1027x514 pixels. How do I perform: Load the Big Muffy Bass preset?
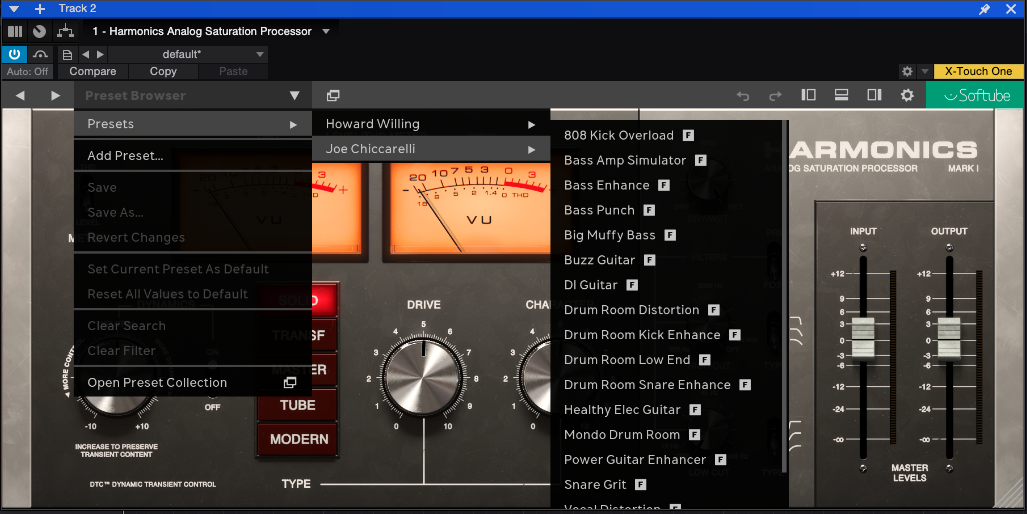pyautogui.click(x=666, y=235)
